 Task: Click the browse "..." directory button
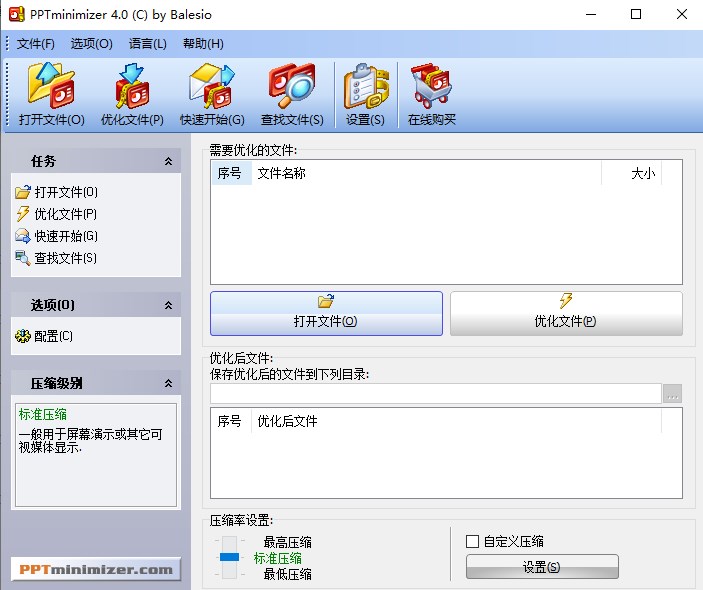(672, 393)
